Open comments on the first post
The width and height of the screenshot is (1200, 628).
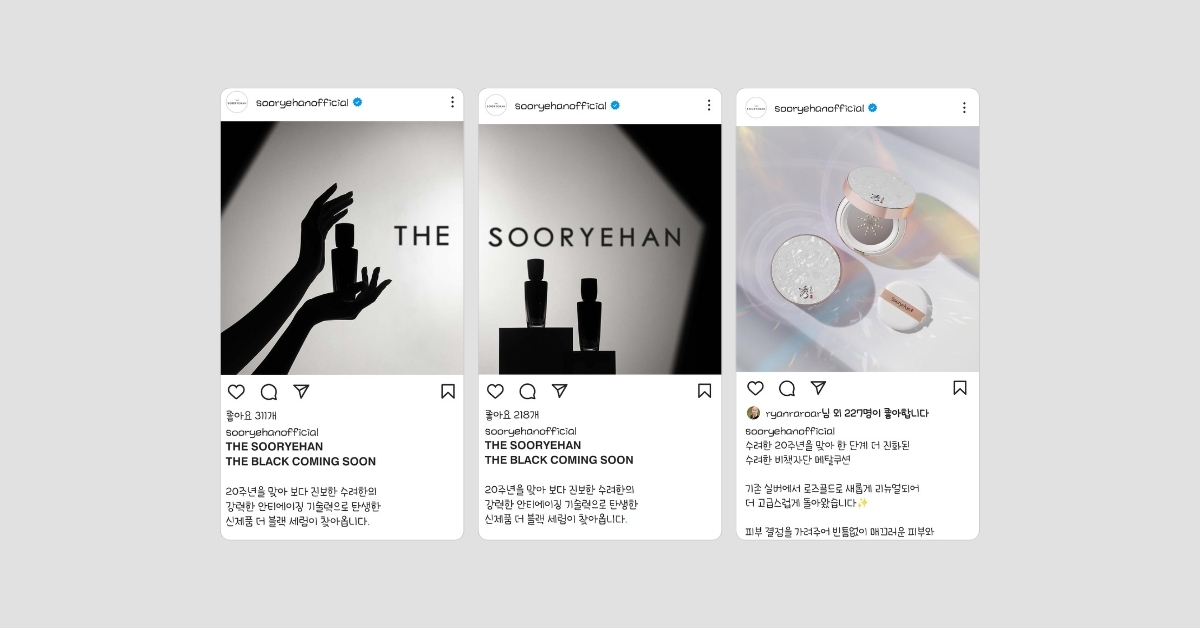tap(269, 391)
